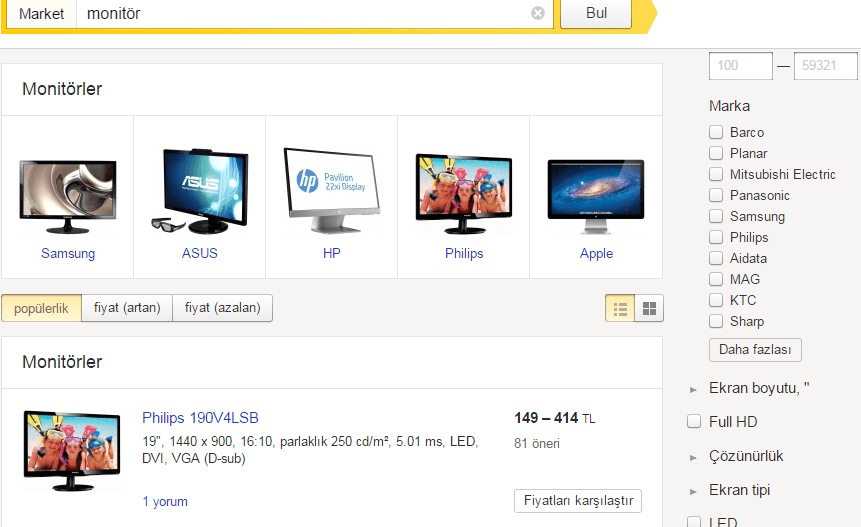The height and width of the screenshot is (527, 861).
Task: Expand the Ekran boyutu filter section
Action: click(758, 388)
